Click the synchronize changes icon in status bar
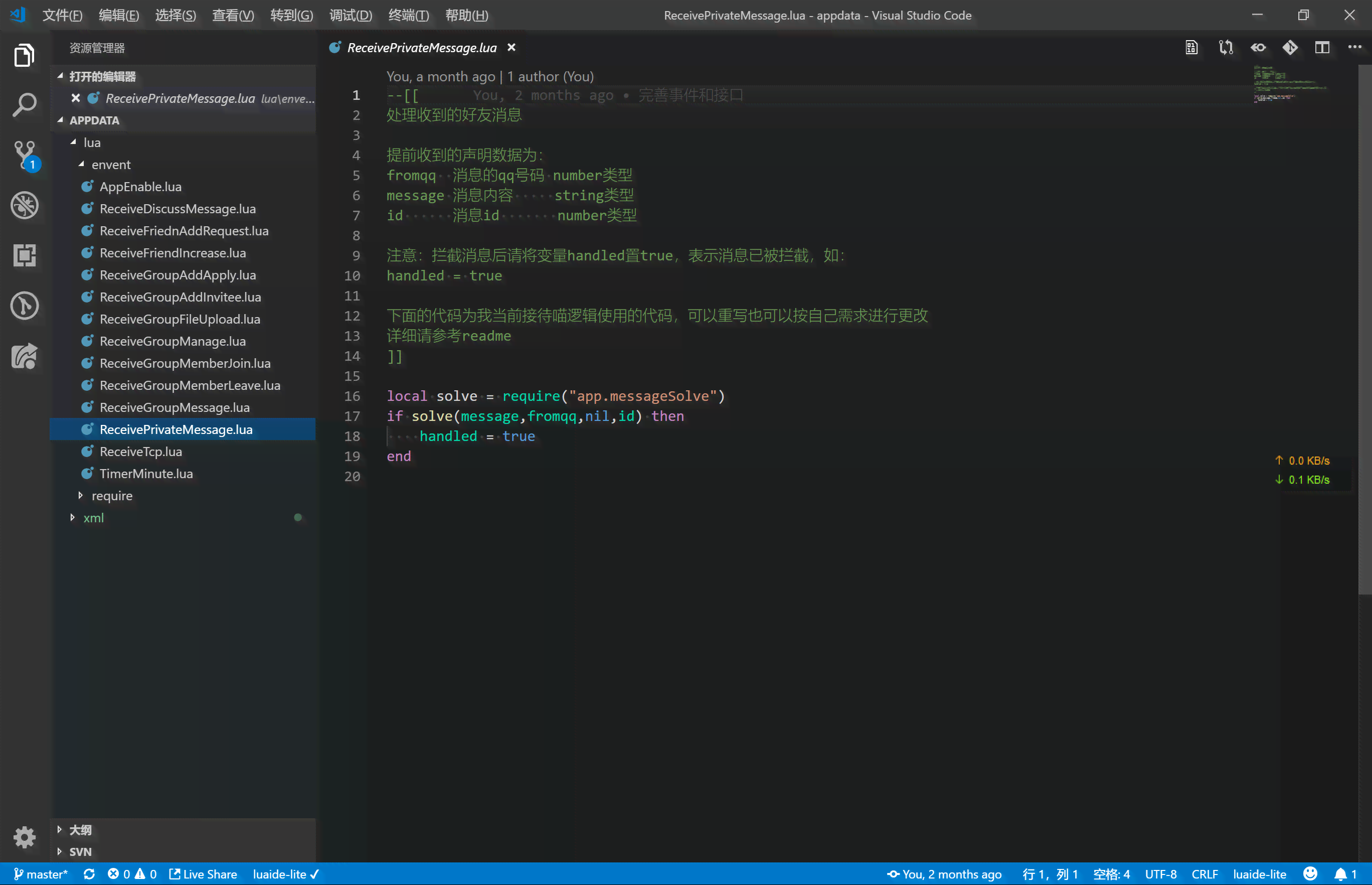Image resolution: width=1372 pixels, height=885 pixels. click(89, 874)
